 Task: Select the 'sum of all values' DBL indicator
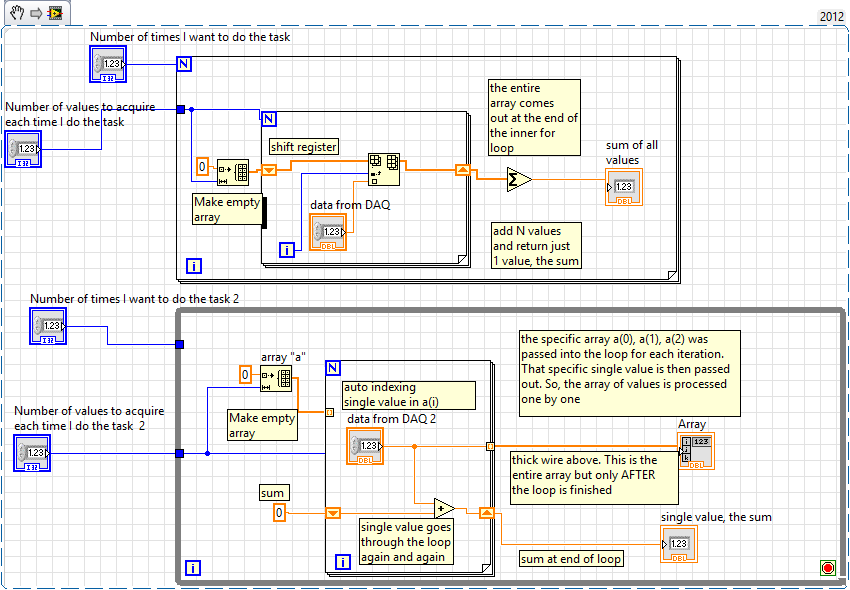tap(624, 187)
